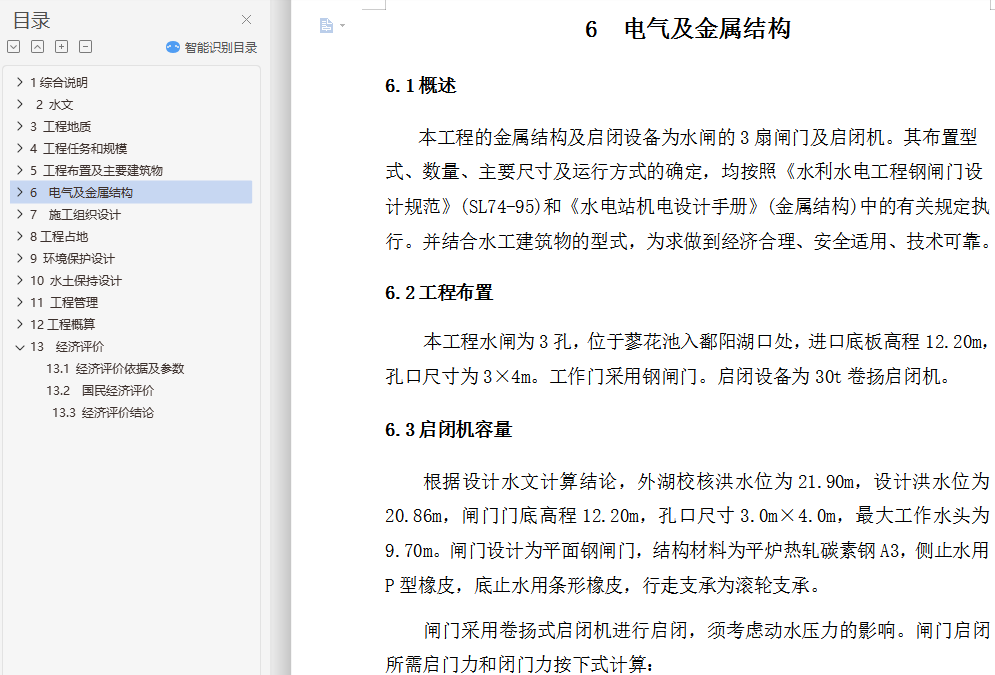Go to 2 水文 in outline

tap(55, 105)
